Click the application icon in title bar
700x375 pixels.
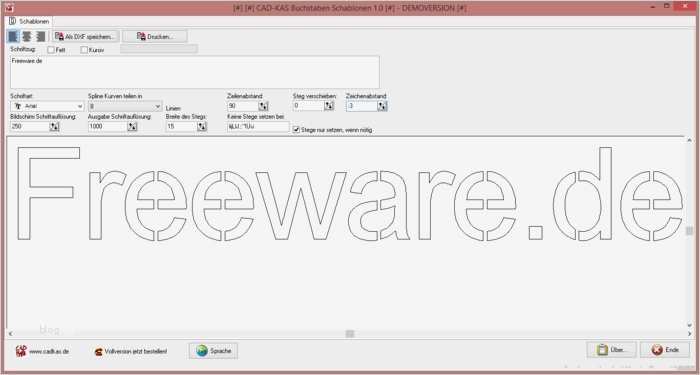point(9,8)
